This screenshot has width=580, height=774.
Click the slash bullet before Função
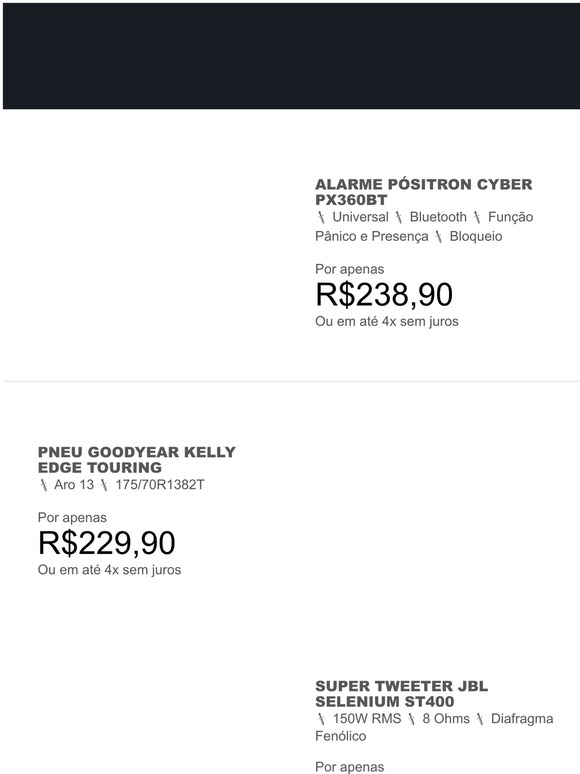pos(477,217)
